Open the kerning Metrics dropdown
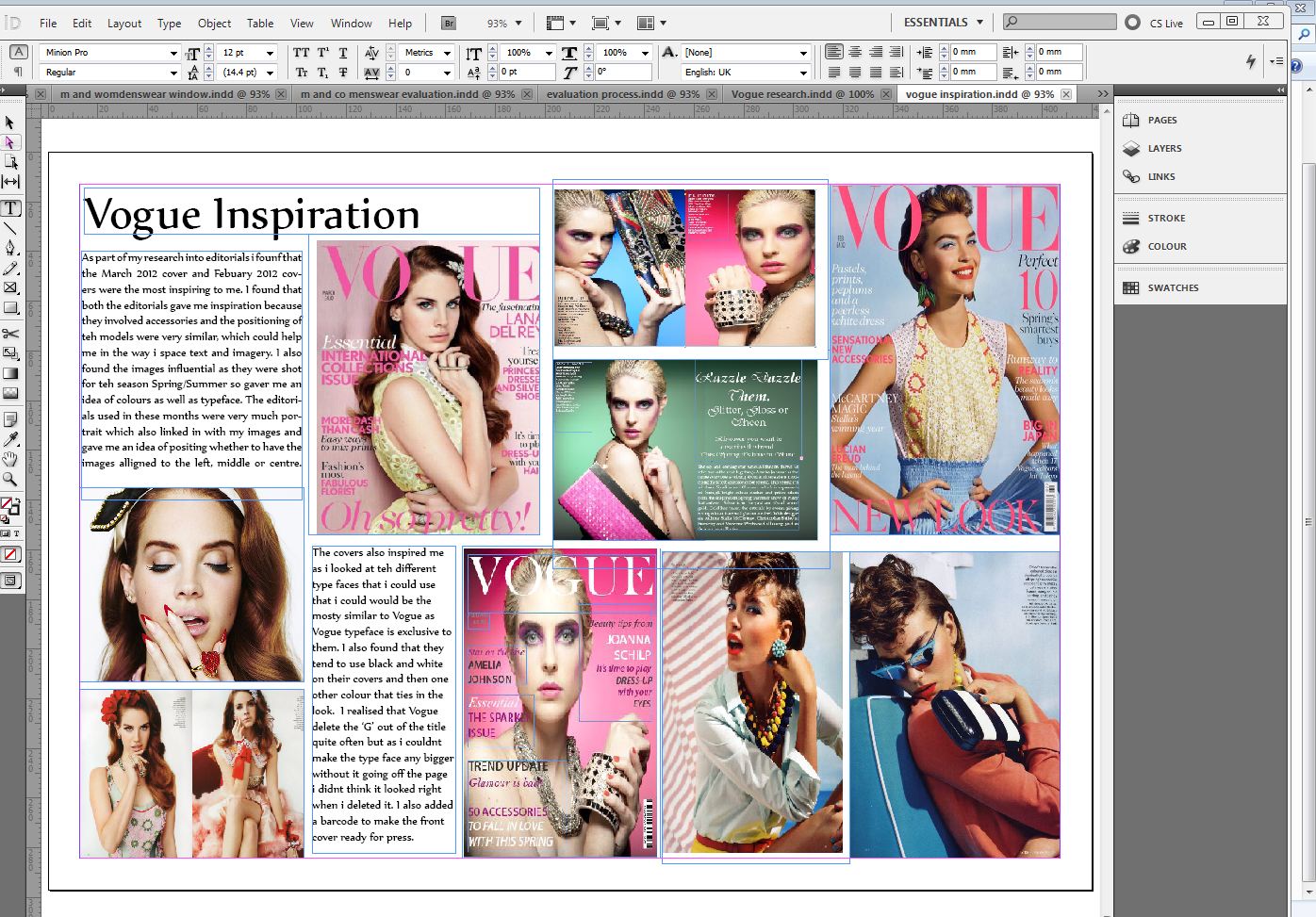The height and width of the screenshot is (917, 1316). click(x=448, y=53)
